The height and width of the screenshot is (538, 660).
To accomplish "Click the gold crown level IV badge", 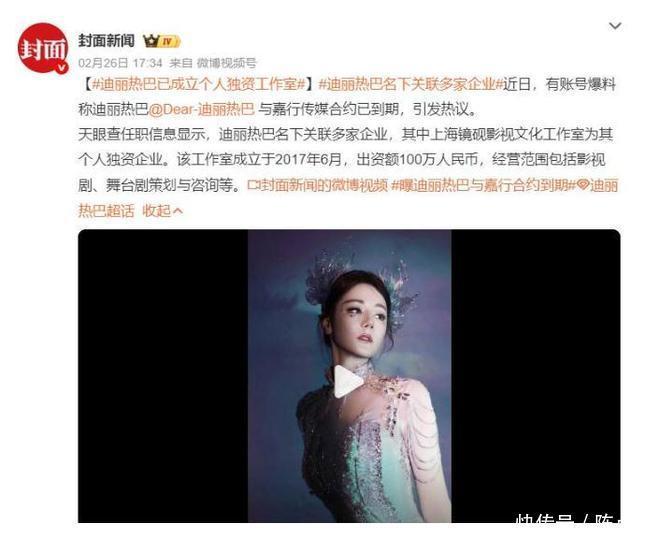I will (x=162, y=41).
